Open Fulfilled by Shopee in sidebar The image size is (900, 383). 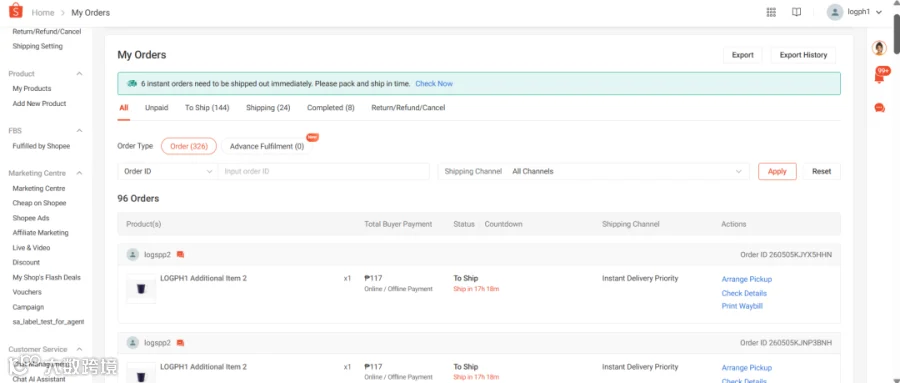point(41,146)
